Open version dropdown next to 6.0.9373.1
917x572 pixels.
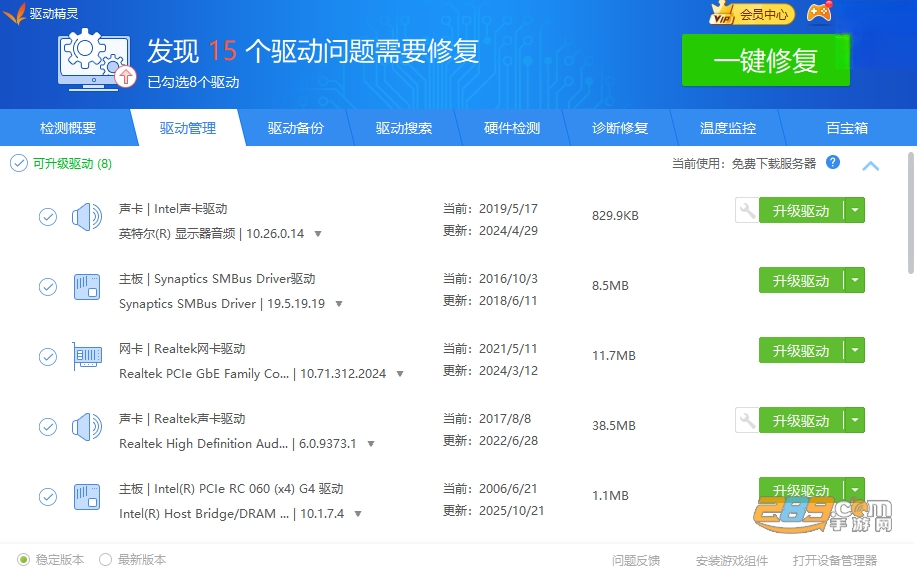click(371, 444)
